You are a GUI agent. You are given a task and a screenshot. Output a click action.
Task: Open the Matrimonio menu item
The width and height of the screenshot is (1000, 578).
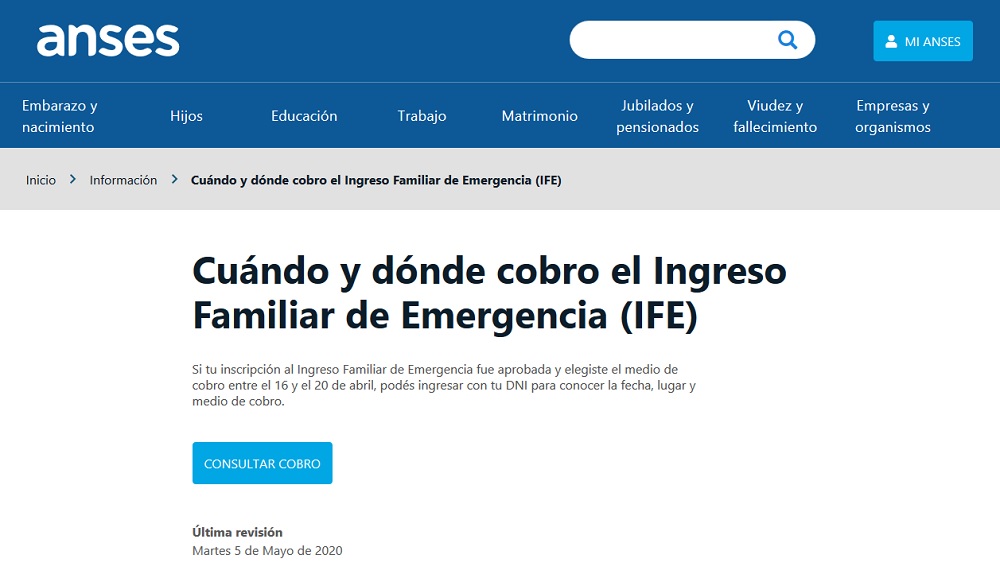click(539, 116)
